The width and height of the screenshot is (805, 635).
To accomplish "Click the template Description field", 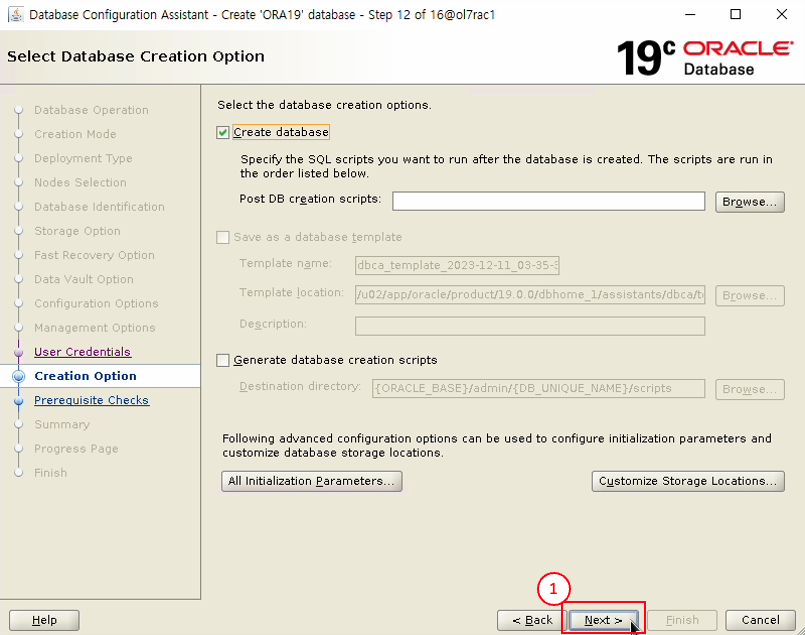I will (x=530, y=326).
